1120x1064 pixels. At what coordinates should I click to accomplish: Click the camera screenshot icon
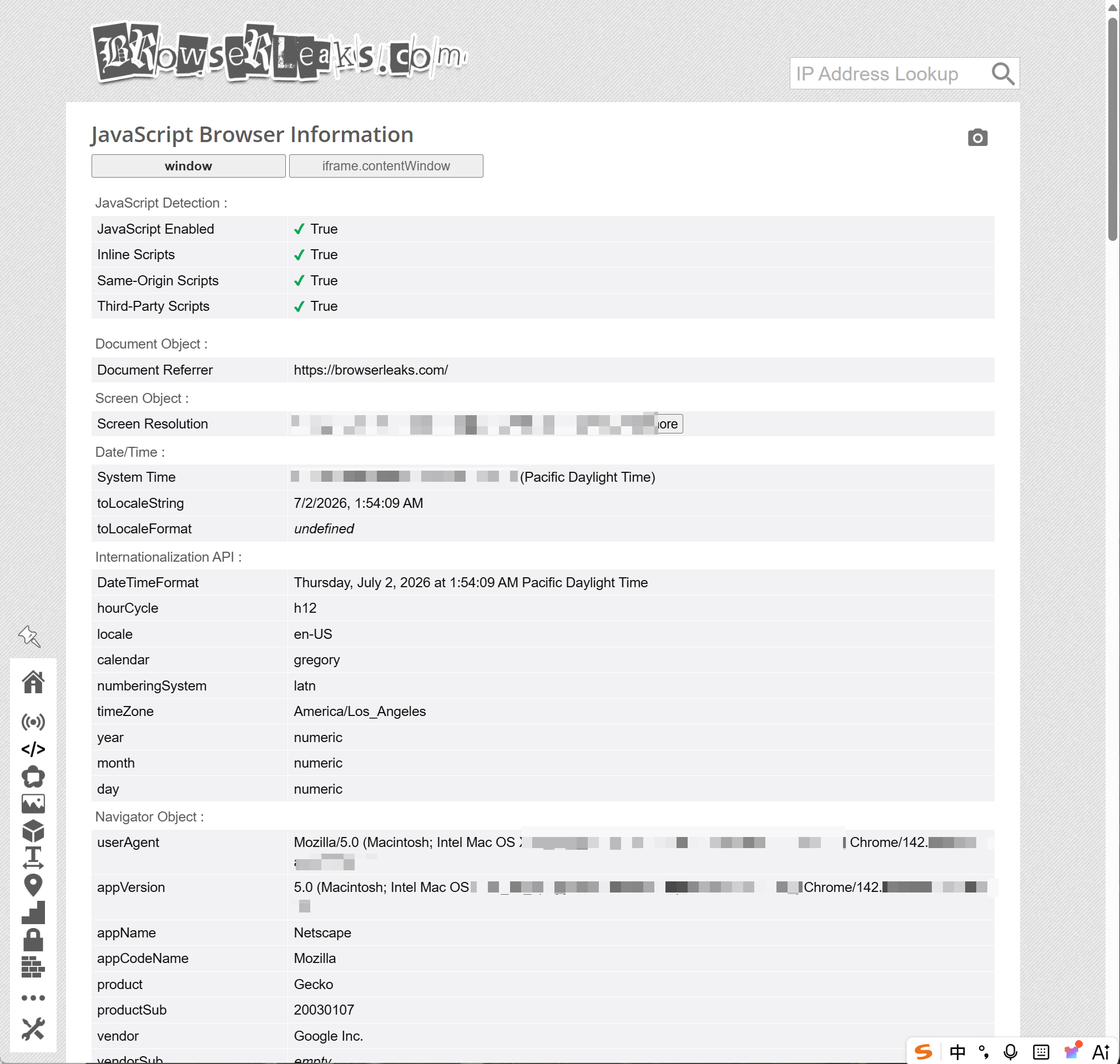click(x=977, y=138)
